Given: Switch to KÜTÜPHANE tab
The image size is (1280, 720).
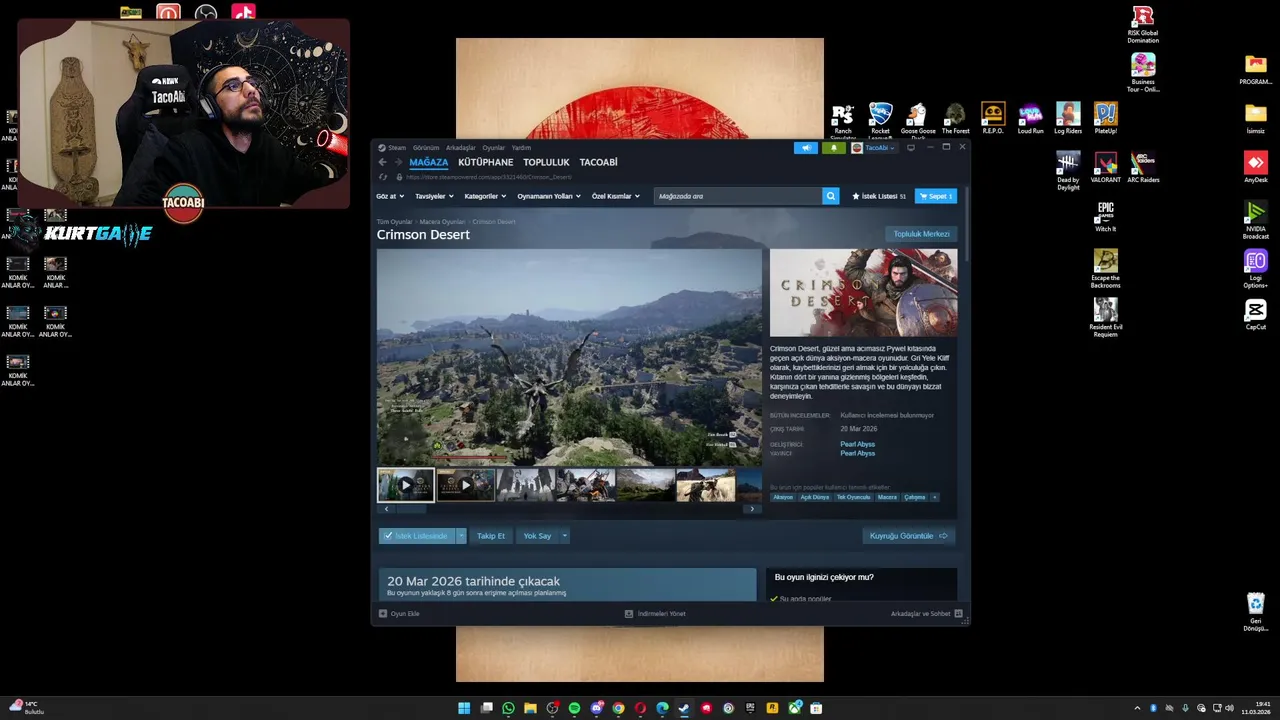Looking at the screenshot, I should tap(486, 162).
